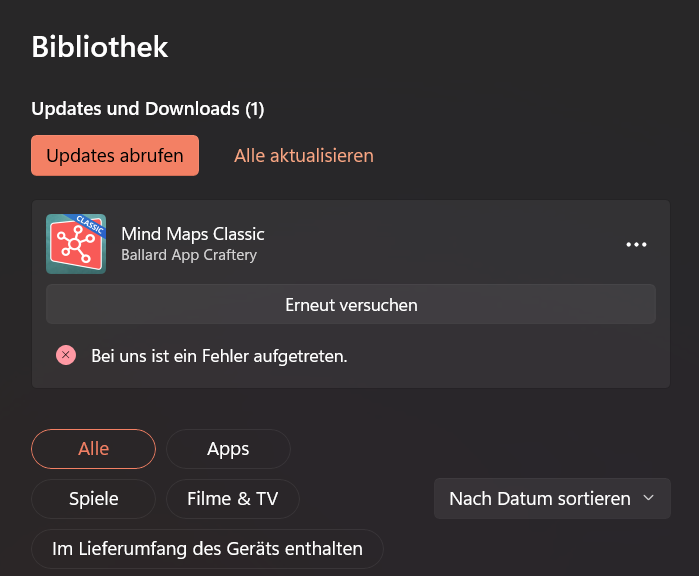Open three-dot options for Mind Maps Classic
Screen dimensions: 699x576
(x=636, y=244)
